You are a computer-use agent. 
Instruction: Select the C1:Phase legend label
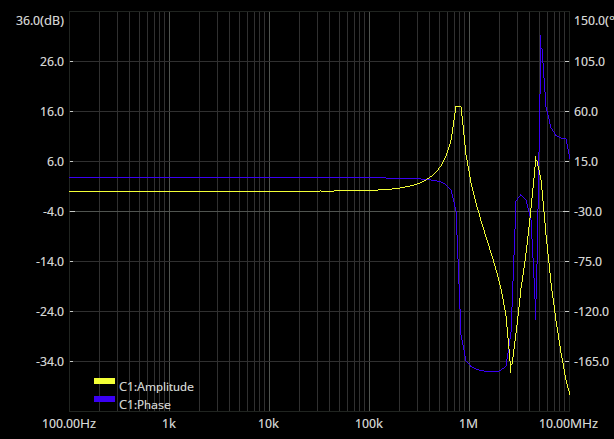145,405
